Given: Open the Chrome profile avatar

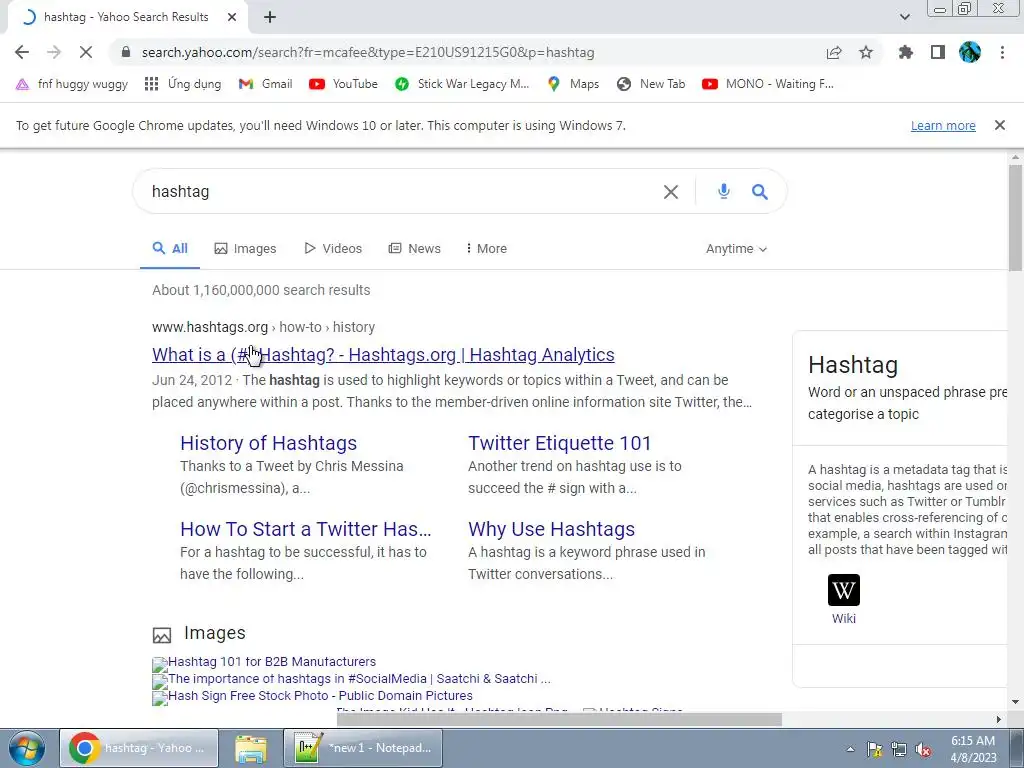Looking at the screenshot, I should [970, 52].
